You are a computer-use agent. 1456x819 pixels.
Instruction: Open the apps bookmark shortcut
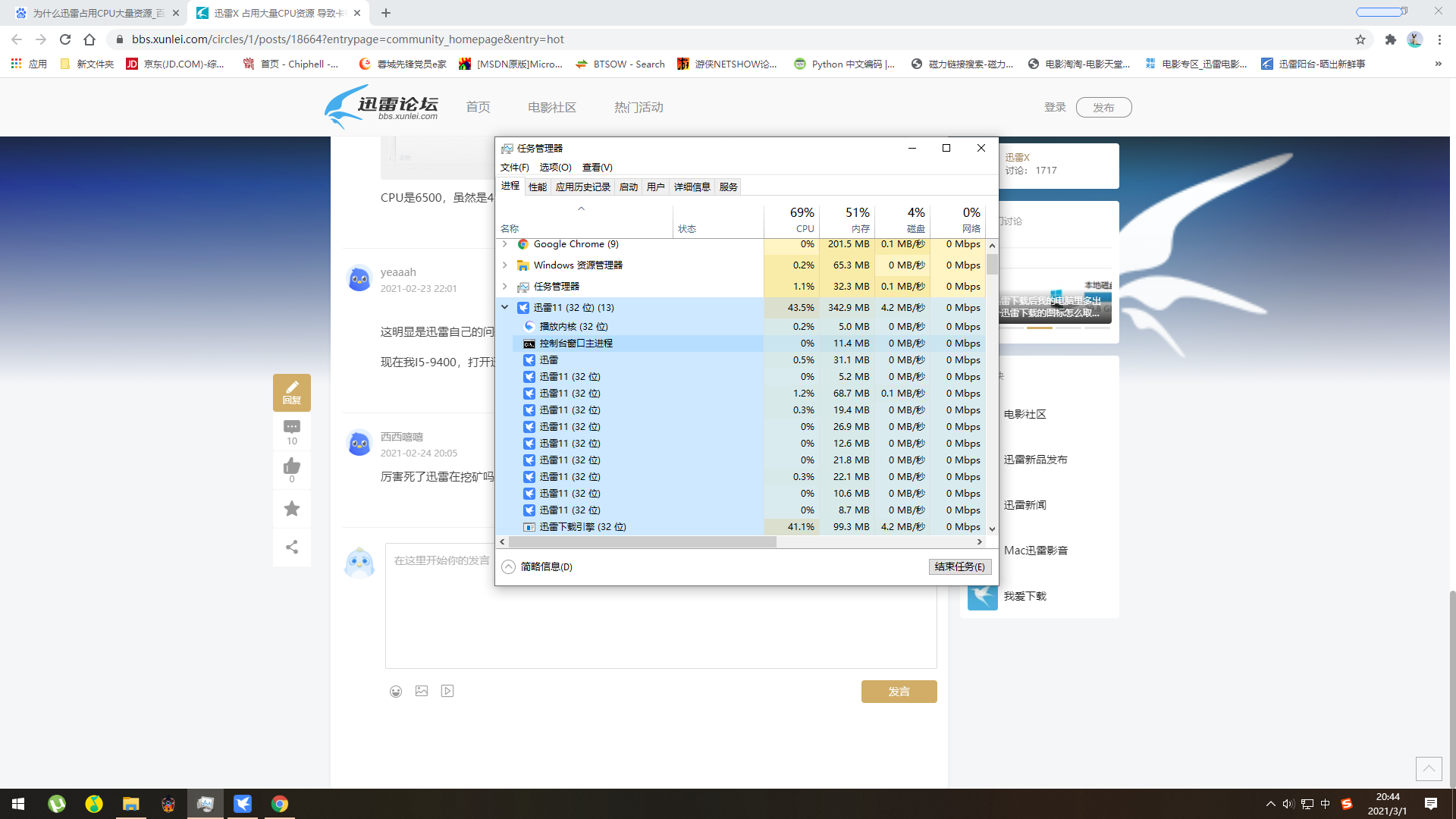click(x=29, y=64)
